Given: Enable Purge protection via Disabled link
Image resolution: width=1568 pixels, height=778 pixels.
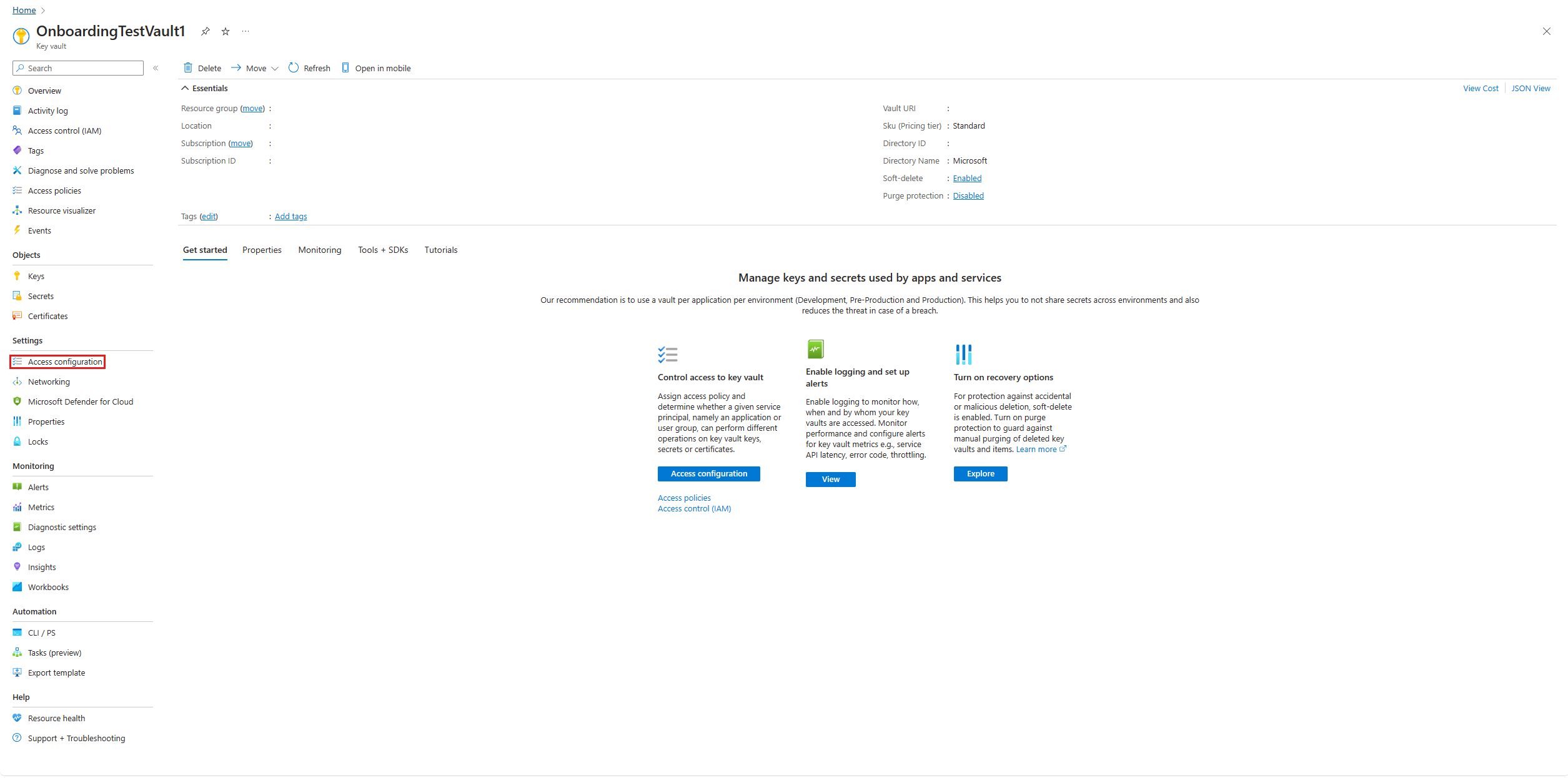Looking at the screenshot, I should (968, 195).
